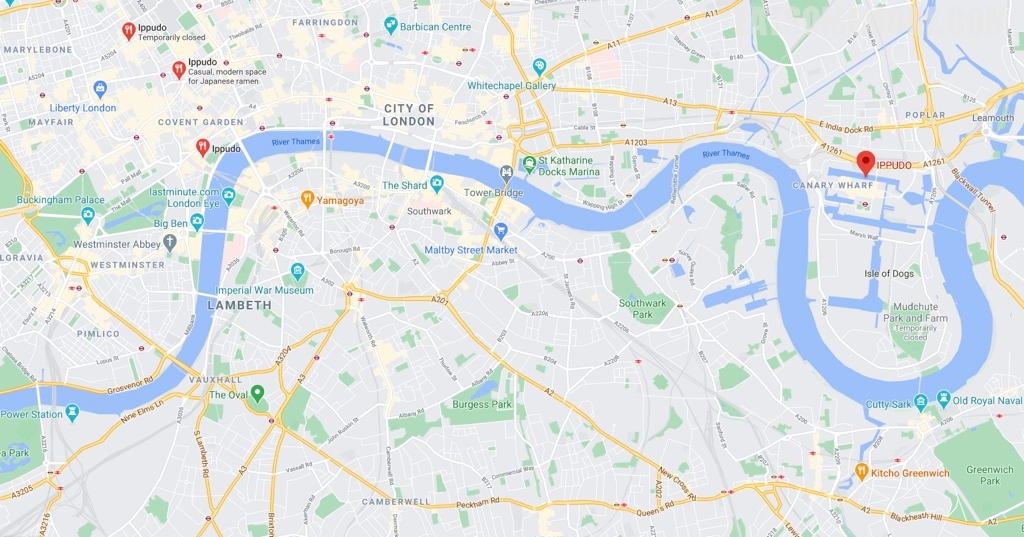1024x537 pixels.
Task: Select the Tower Bridge landmark icon
Action: 506,174
